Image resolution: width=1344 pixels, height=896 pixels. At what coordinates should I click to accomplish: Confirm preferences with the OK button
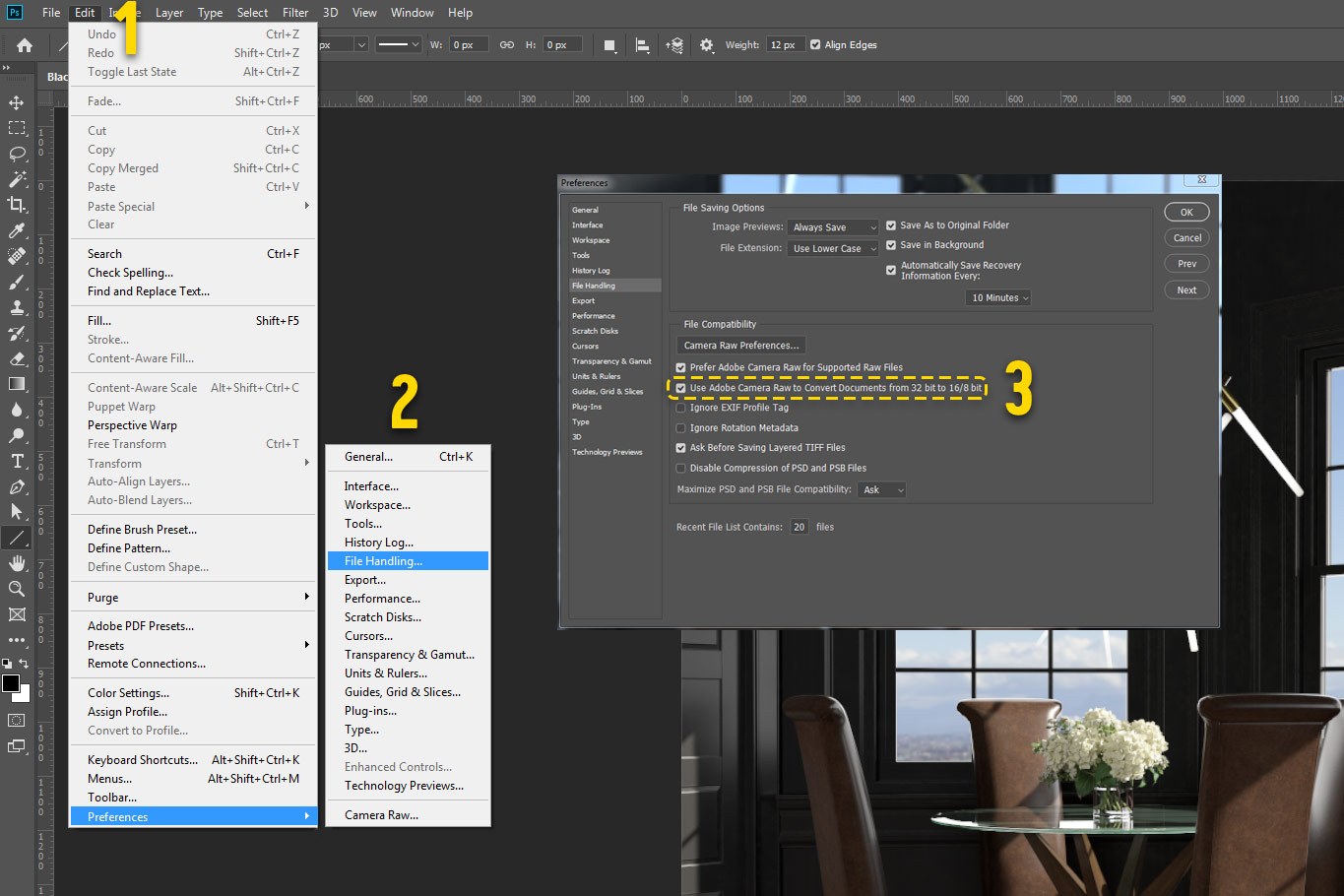click(x=1186, y=211)
